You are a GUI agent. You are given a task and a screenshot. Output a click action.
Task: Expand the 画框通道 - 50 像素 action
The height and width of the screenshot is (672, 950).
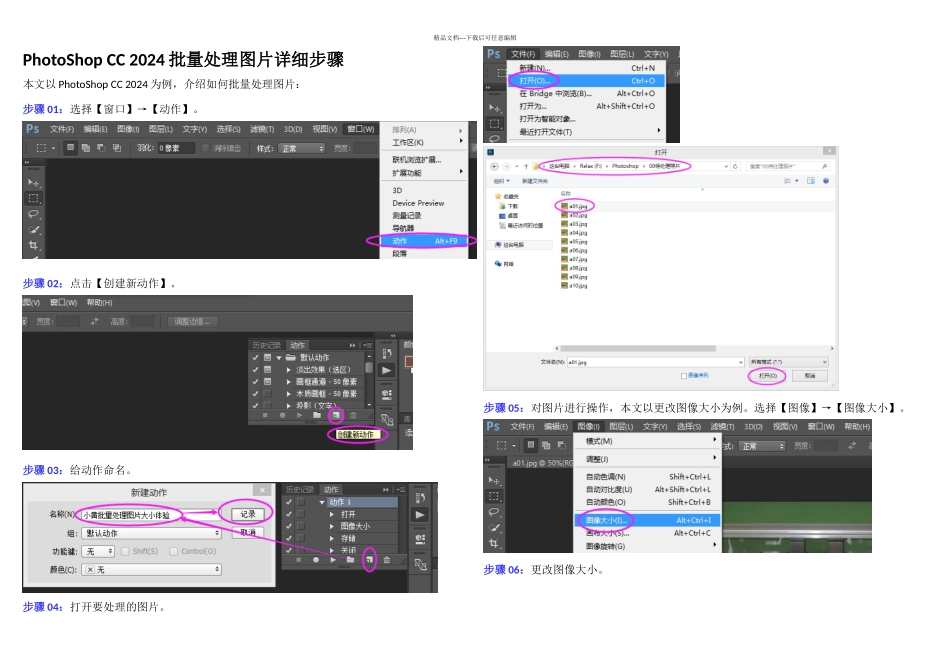click(x=289, y=382)
